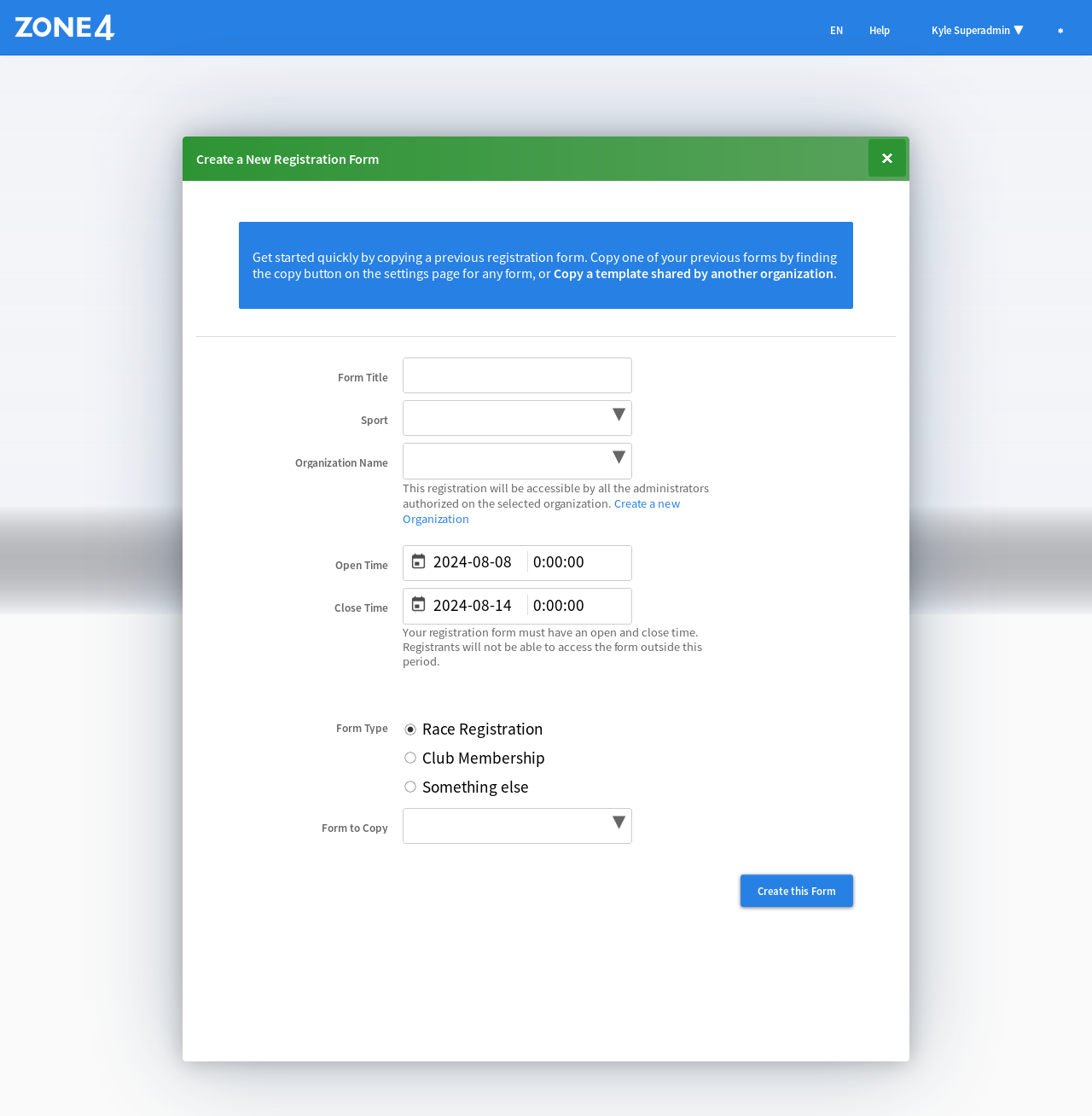Close the New Registration Form dialog
Screen dimensions: 1092x1116
[886, 159]
